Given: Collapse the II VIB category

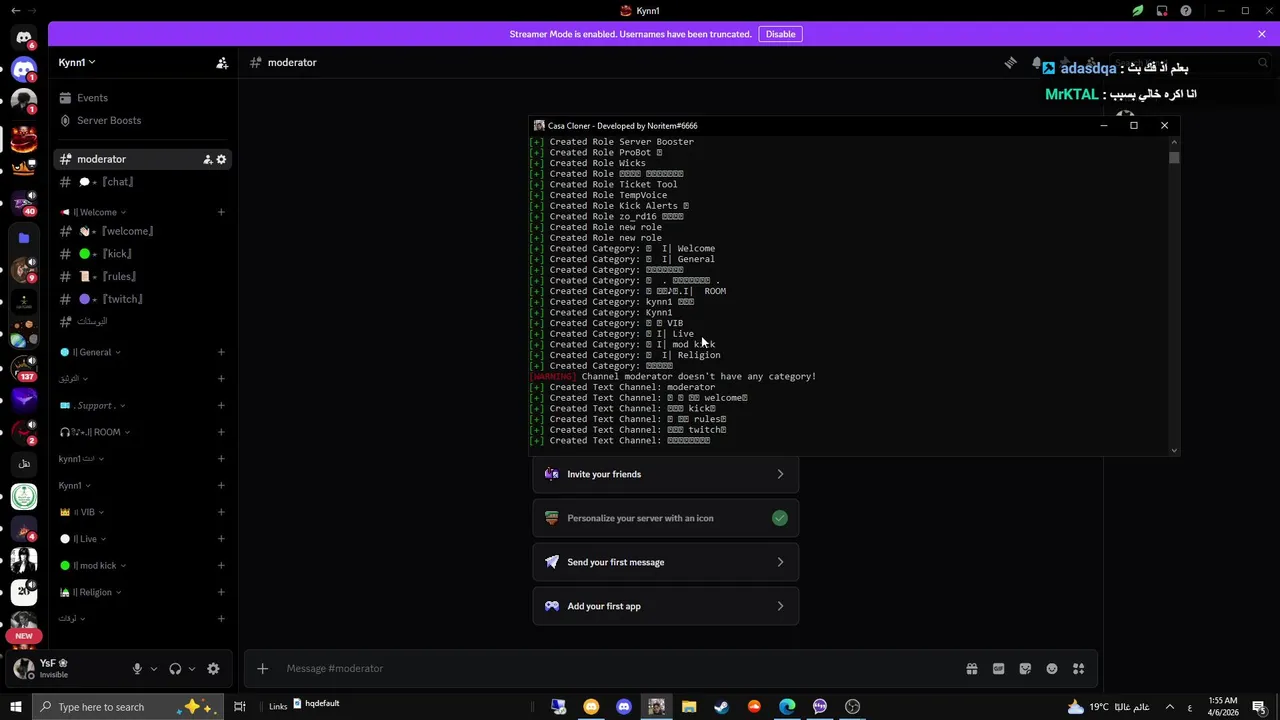Looking at the screenshot, I should (82, 512).
